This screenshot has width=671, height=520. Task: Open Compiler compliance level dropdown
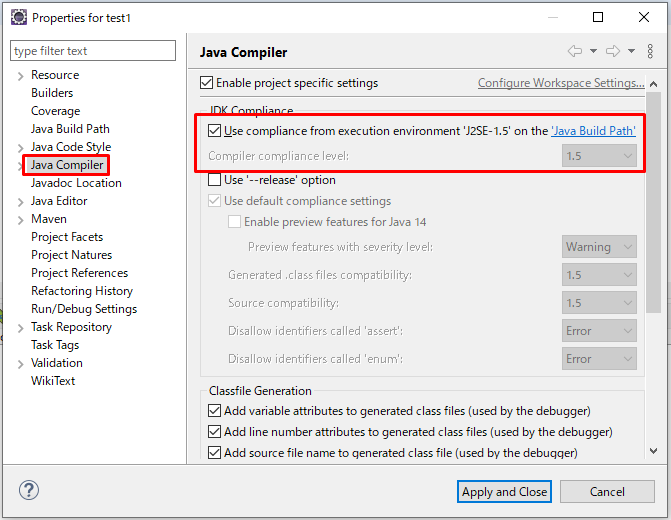(599, 156)
